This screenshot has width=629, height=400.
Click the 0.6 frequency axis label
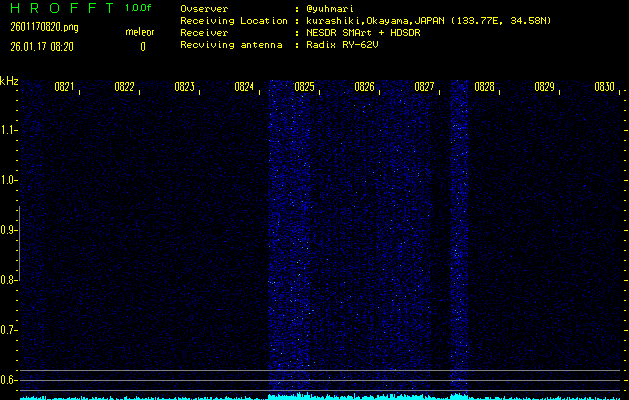pos(7,380)
